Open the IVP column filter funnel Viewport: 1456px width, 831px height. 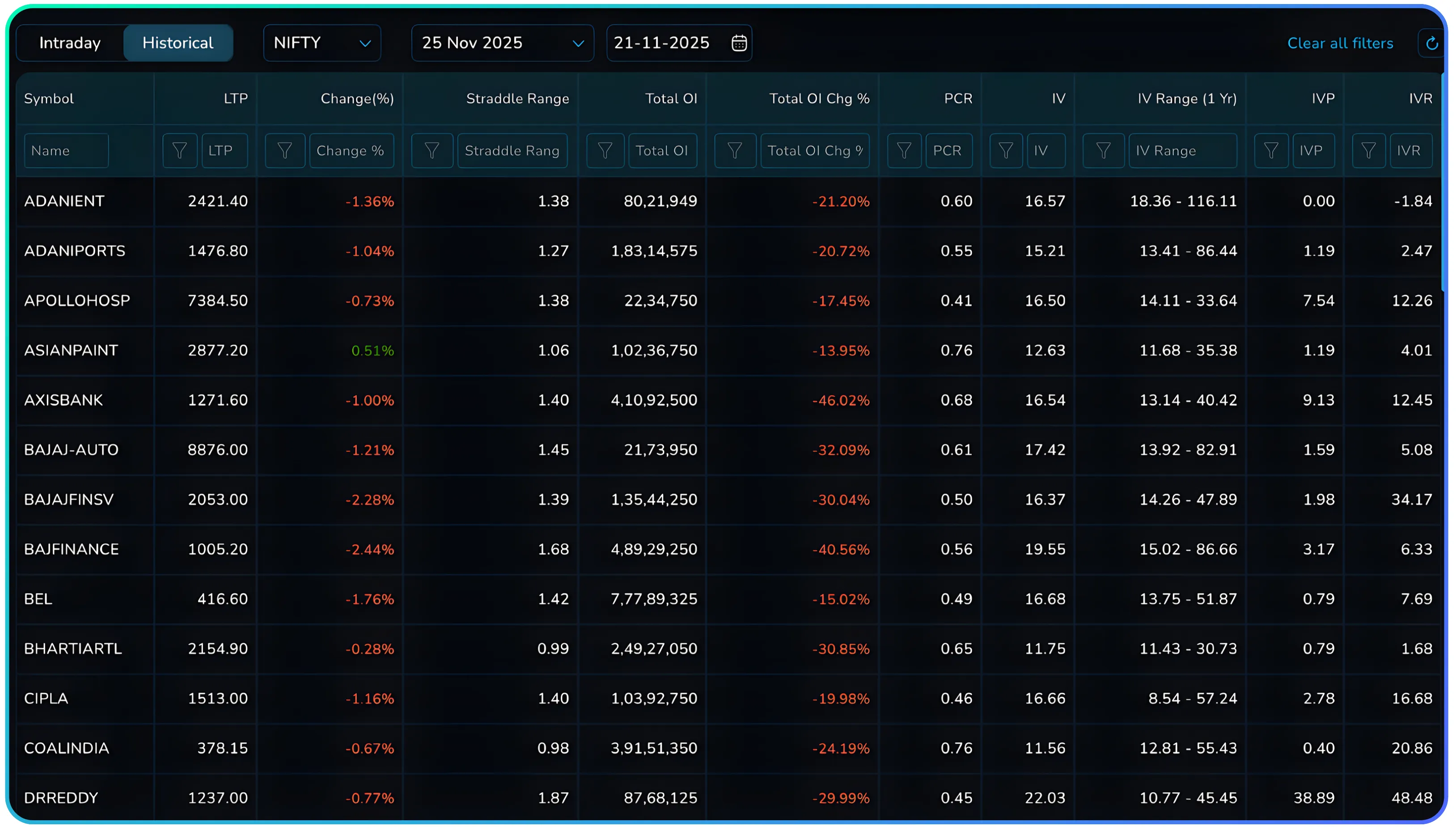click(1270, 150)
